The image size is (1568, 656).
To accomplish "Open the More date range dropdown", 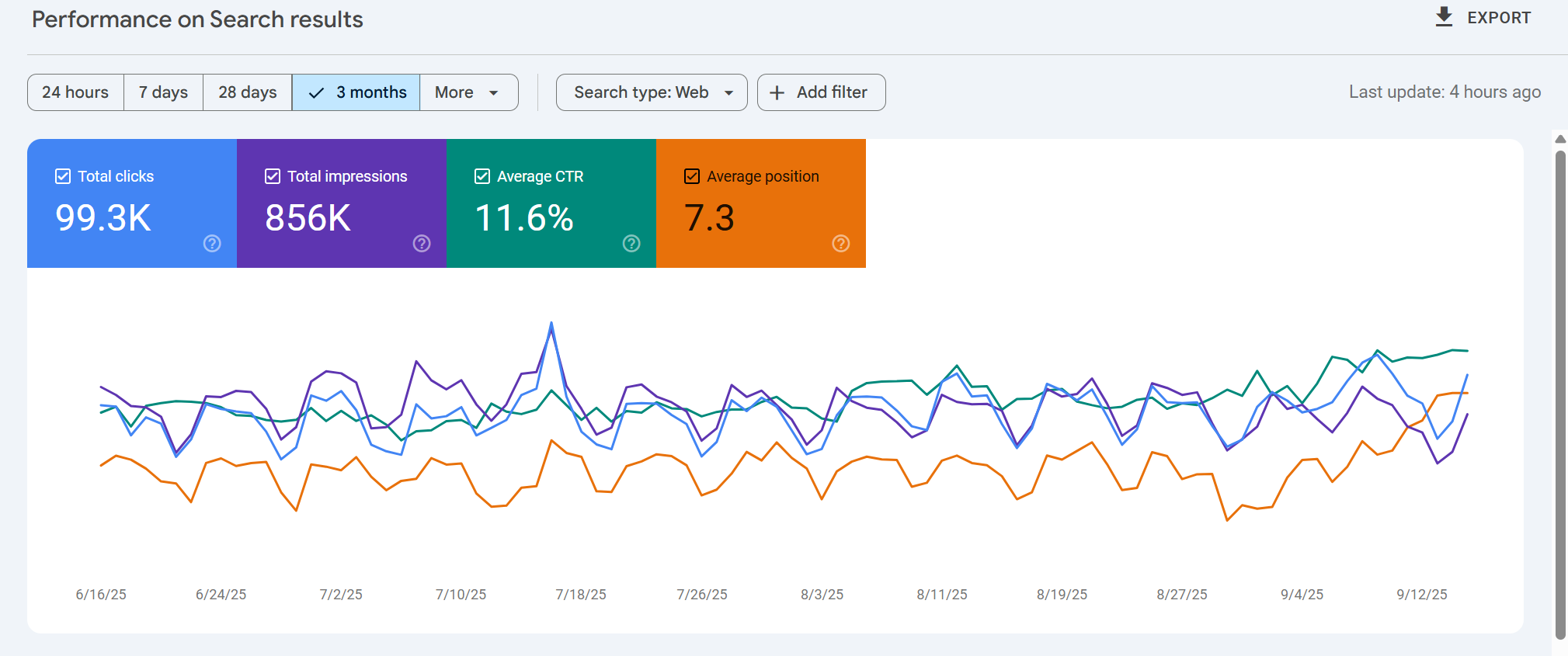I will coord(469,92).
